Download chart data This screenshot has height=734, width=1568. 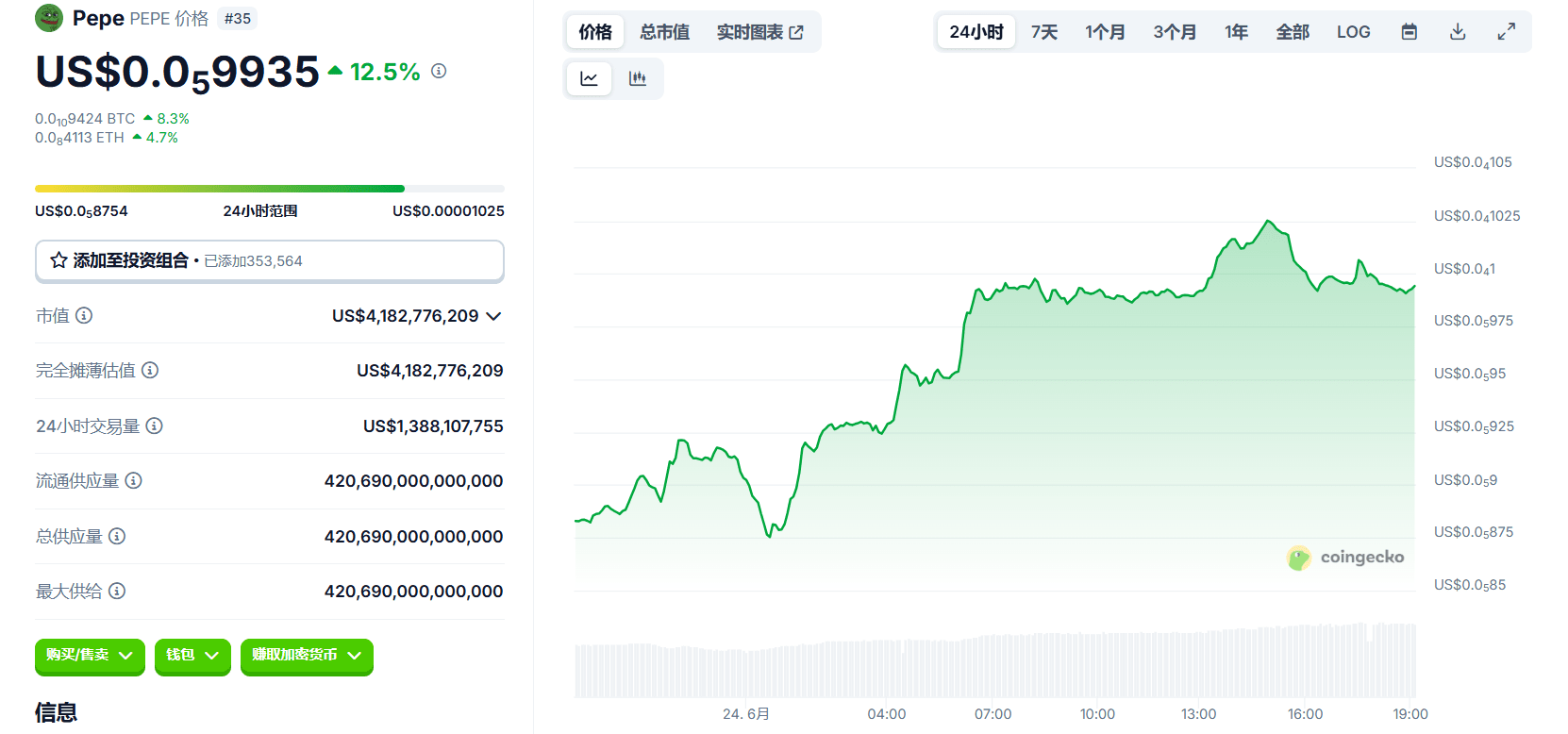click(x=1458, y=32)
